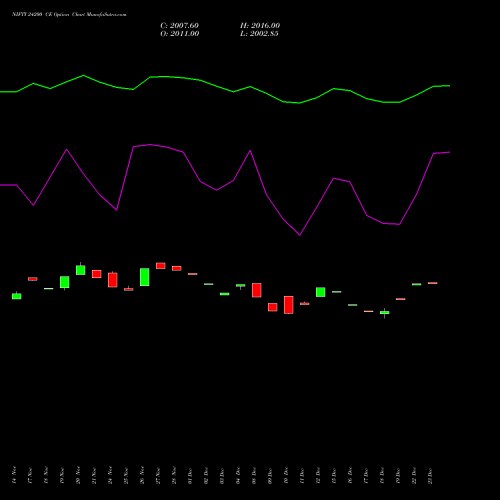Click the green candlestick for 19 Nov
500x500 pixels.
[65, 282]
